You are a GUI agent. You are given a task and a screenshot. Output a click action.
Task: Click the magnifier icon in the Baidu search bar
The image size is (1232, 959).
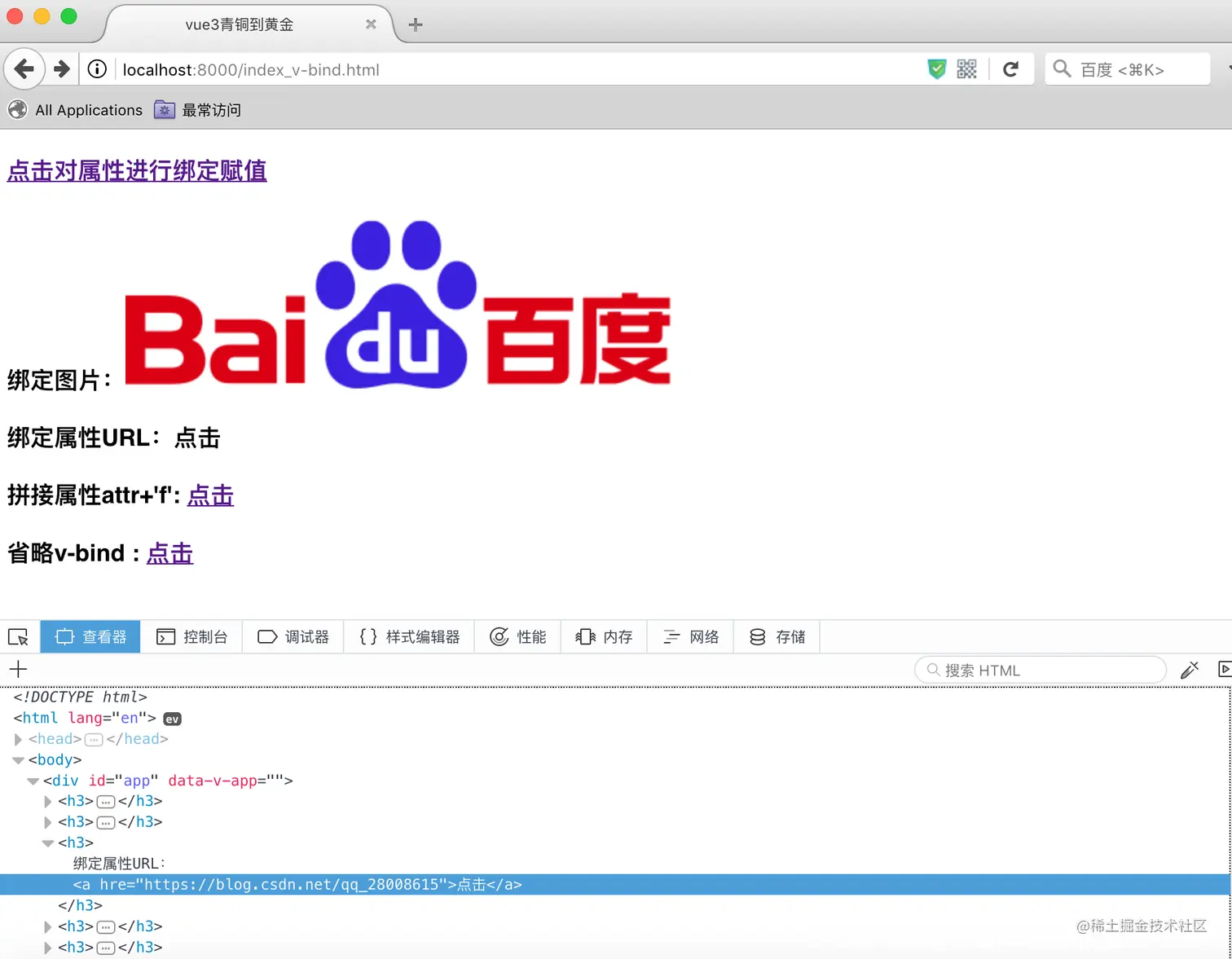click(1061, 69)
